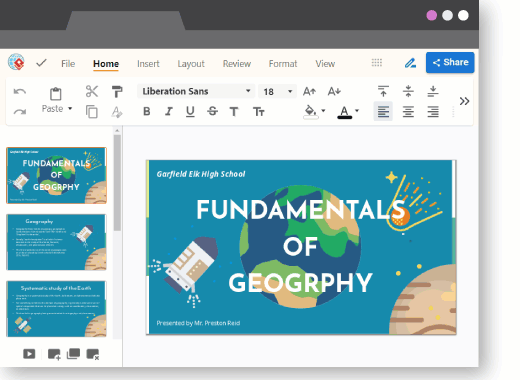Image resolution: width=520 pixels, height=380 pixels.
Task: Click the GEOGRPHY title text on slide
Action: tap(300, 283)
